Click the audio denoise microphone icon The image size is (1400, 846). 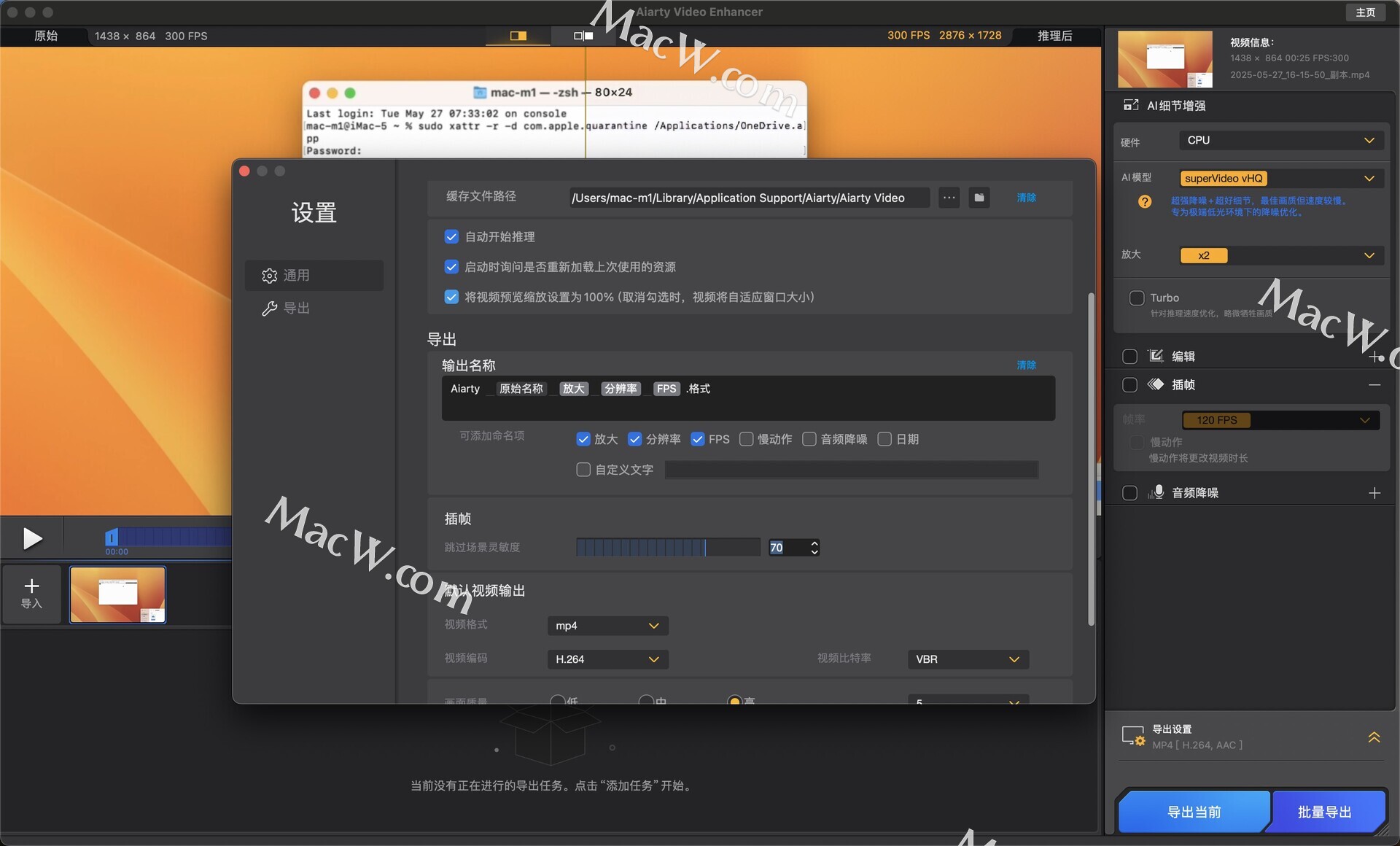pos(1156,492)
